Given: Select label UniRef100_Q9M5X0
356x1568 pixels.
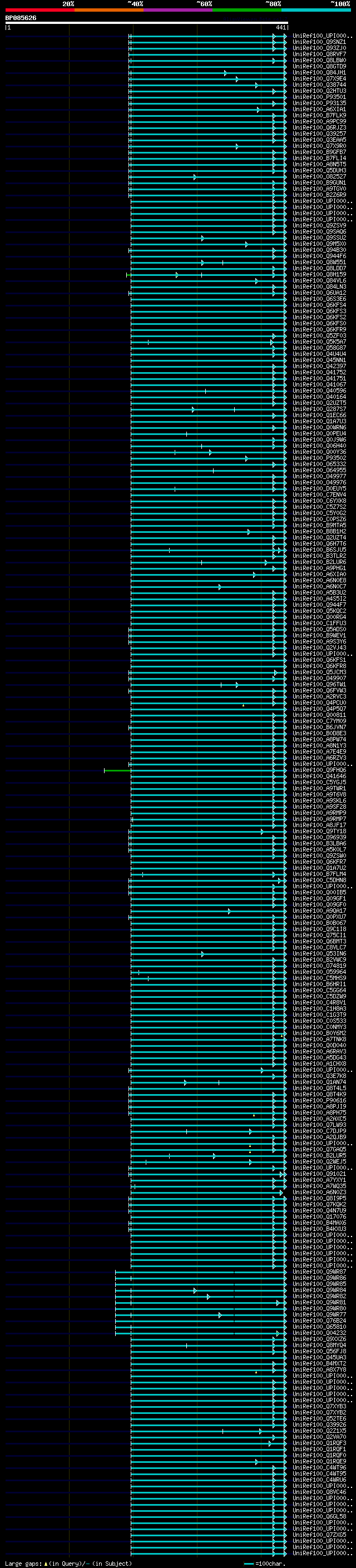Looking at the screenshot, I should (x=319, y=244).
